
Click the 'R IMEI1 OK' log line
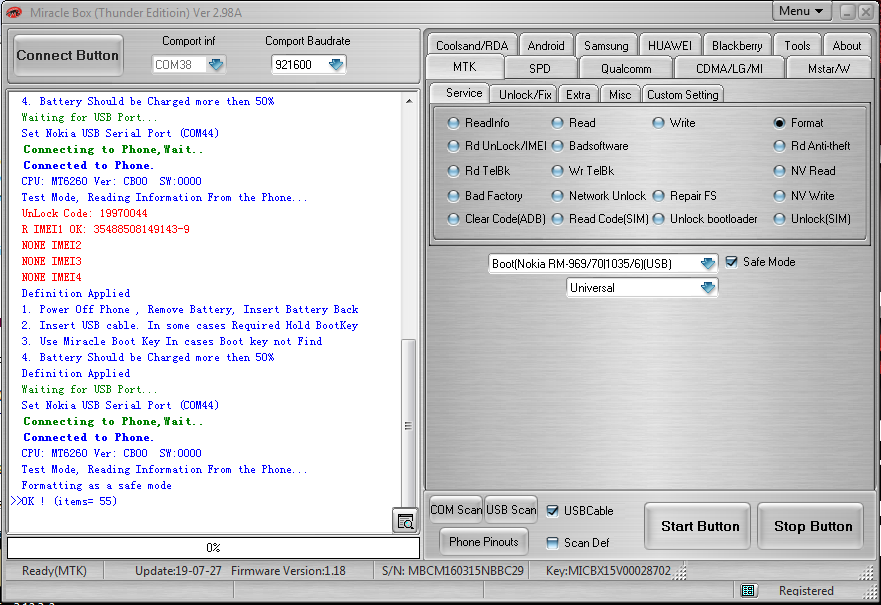click(x=106, y=229)
